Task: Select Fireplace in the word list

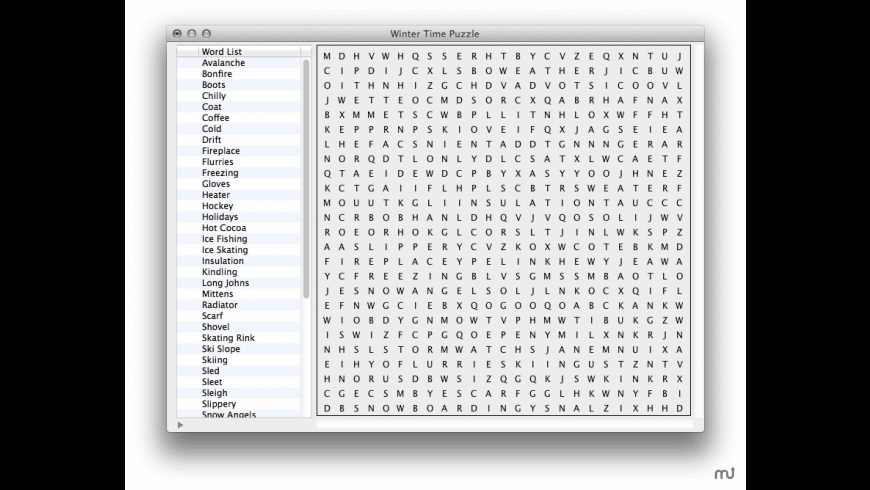Action: coord(239,151)
